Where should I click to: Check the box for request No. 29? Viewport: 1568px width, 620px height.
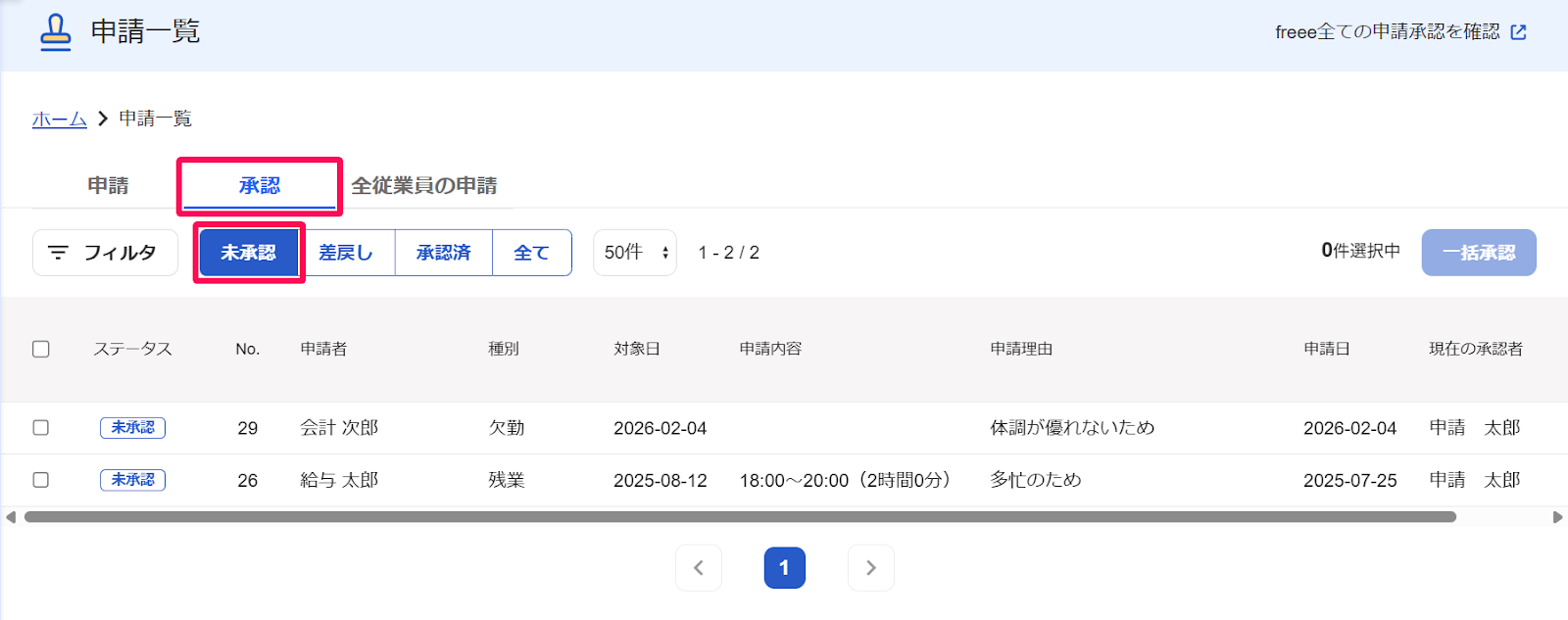[41, 428]
